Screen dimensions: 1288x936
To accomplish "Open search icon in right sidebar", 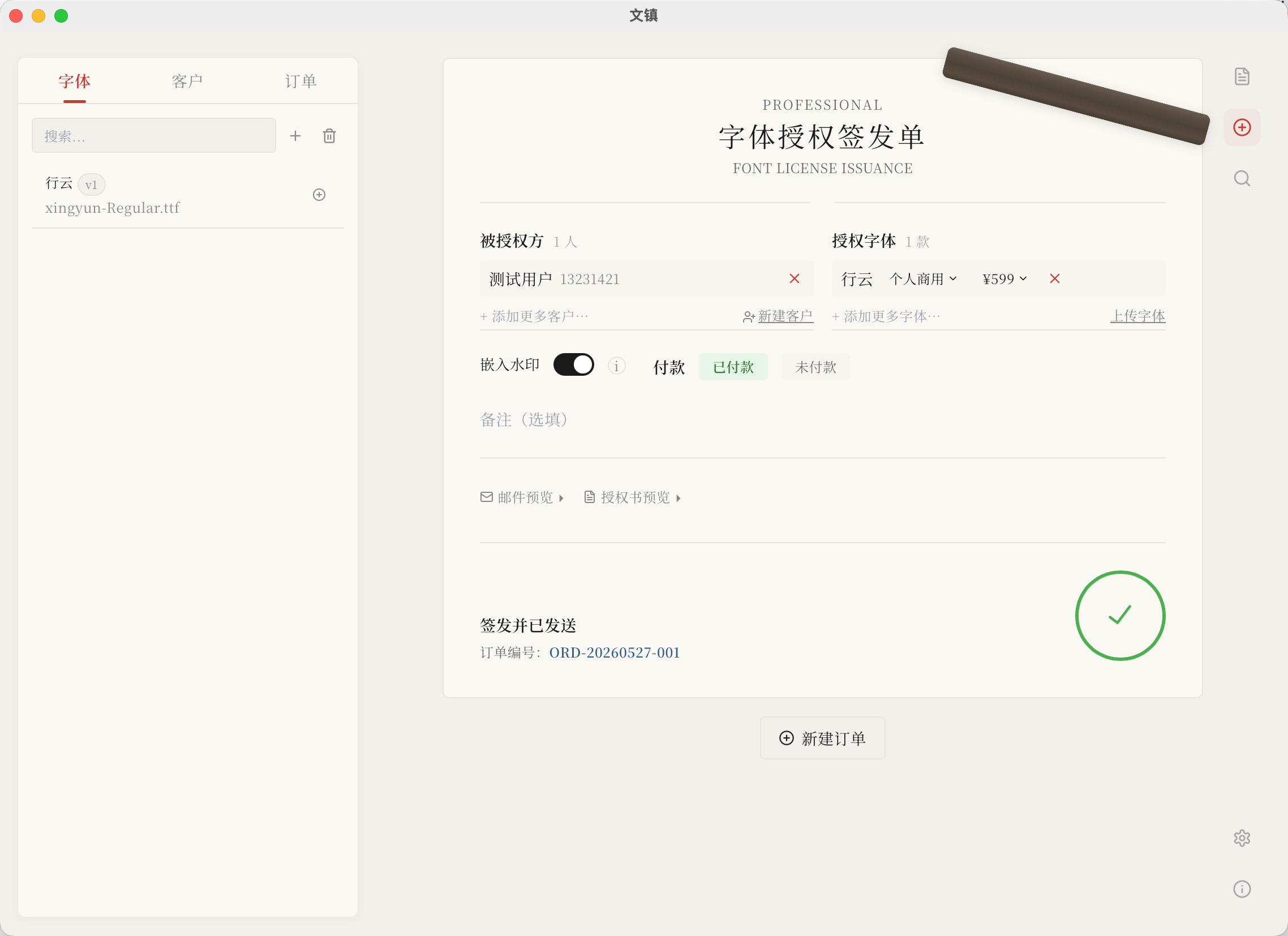I will click(1242, 178).
